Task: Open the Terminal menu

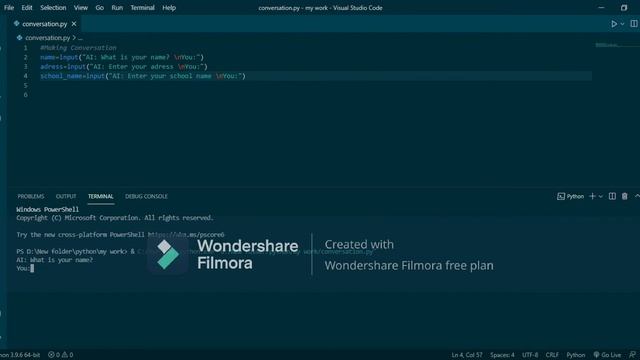Action: click(142, 8)
